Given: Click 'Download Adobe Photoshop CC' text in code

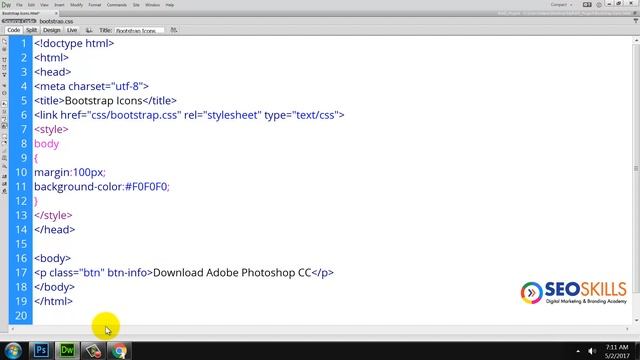Looking at the screenshot, I should coord(232,273).
